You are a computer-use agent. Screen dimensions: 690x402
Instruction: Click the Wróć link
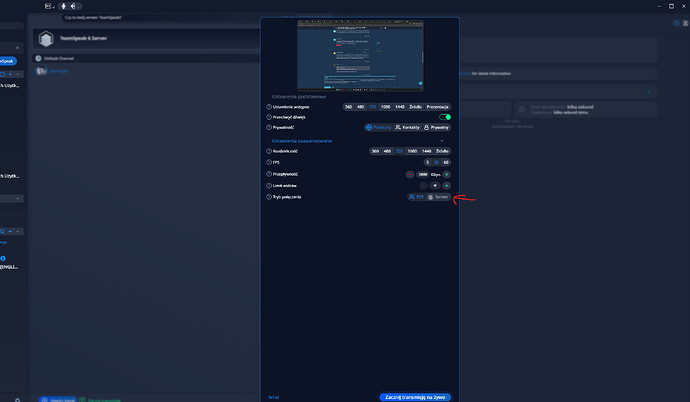click(274, 397)
